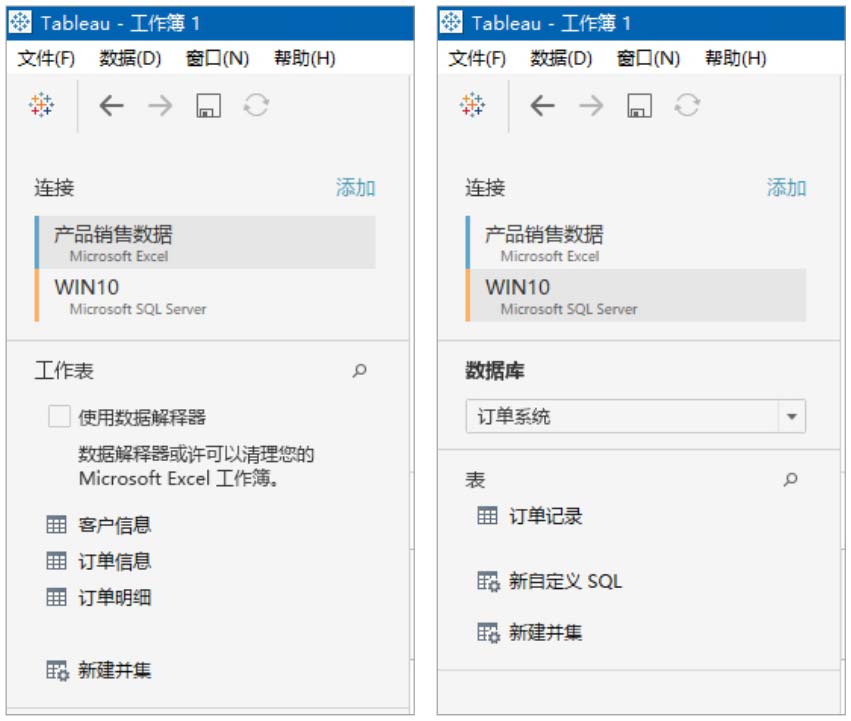Screen dimensions: 851x721
Task: Open 文件(F) menu in the right window
Action: tap(477, 58)
